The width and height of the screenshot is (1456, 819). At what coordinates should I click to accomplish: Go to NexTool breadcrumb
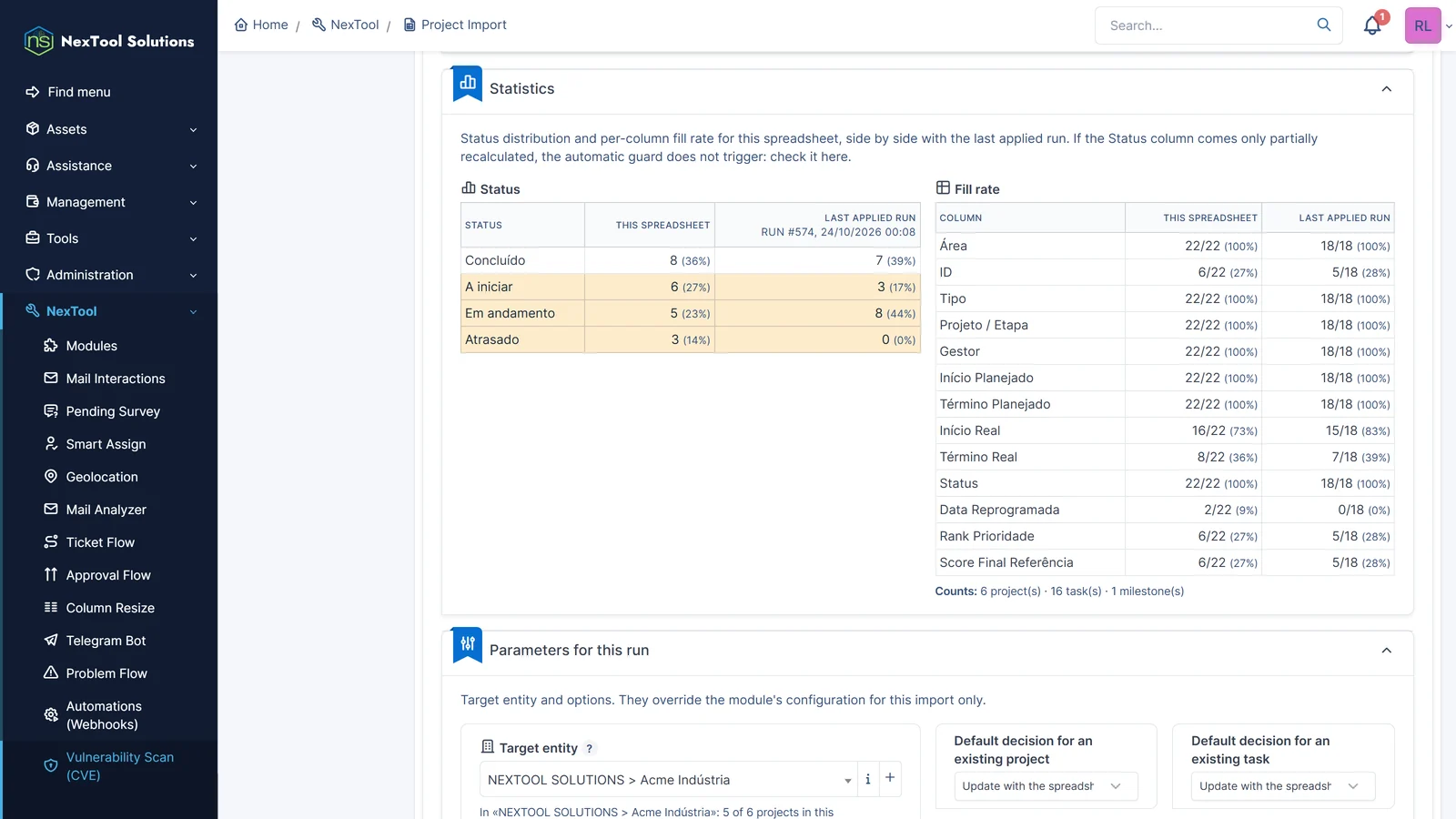pos(345,25)
